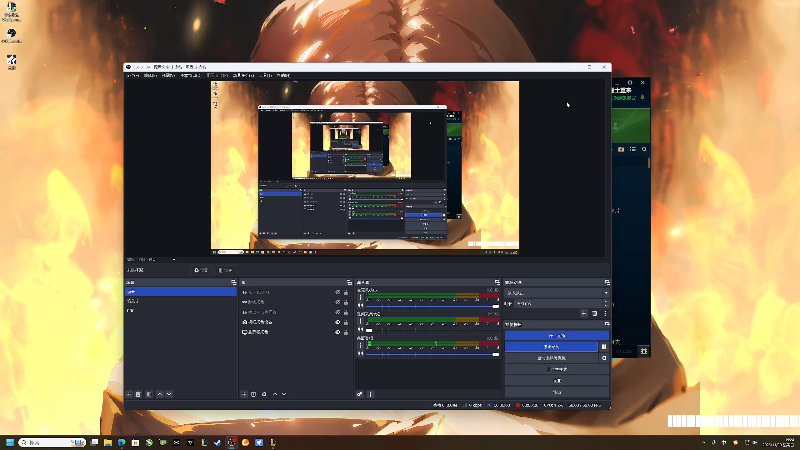Add a new source with the plus icon
The width and height of the screenshot is (800, 450).
[x=244, y=394]
